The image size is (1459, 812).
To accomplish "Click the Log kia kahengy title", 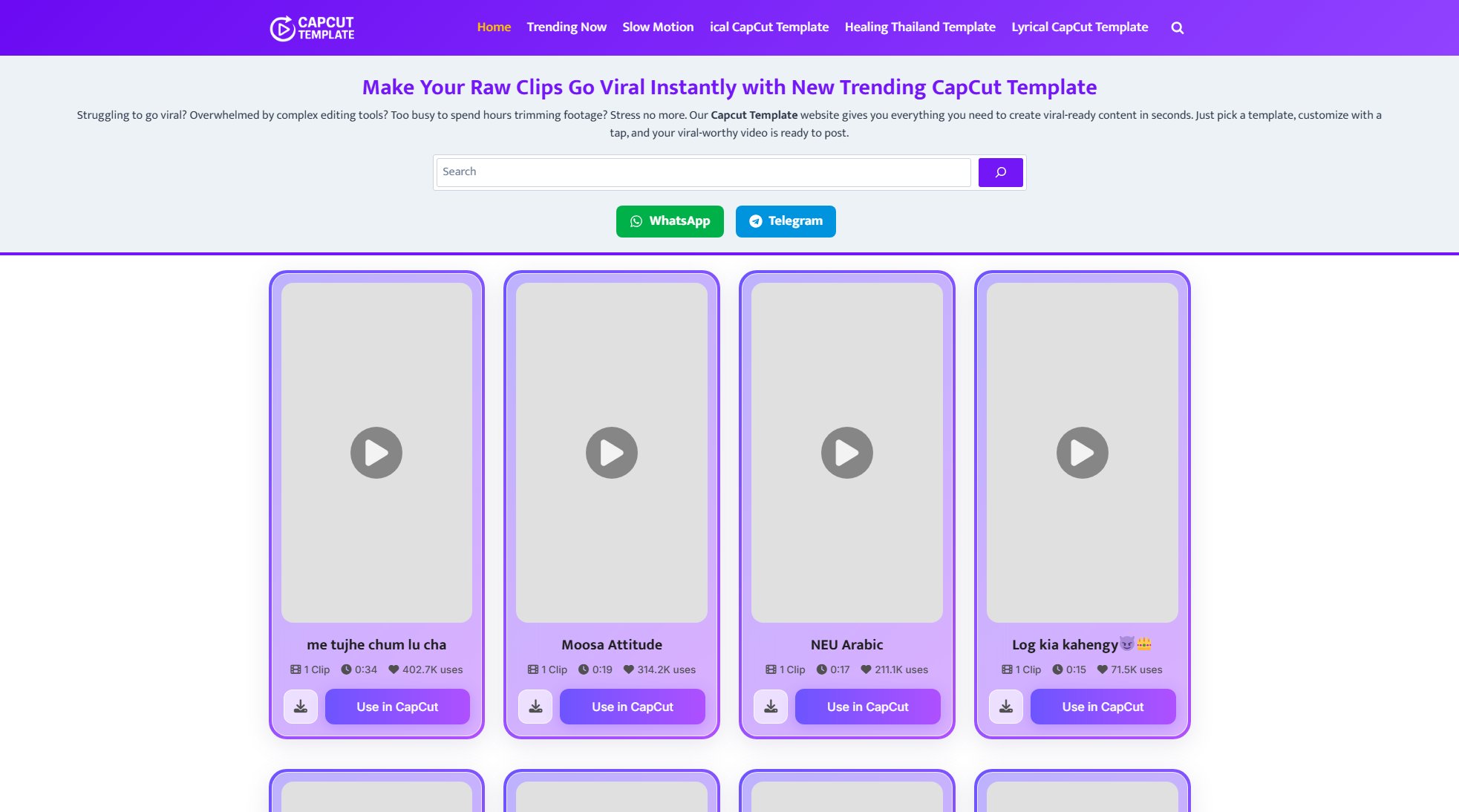I will click(1082, 644).
